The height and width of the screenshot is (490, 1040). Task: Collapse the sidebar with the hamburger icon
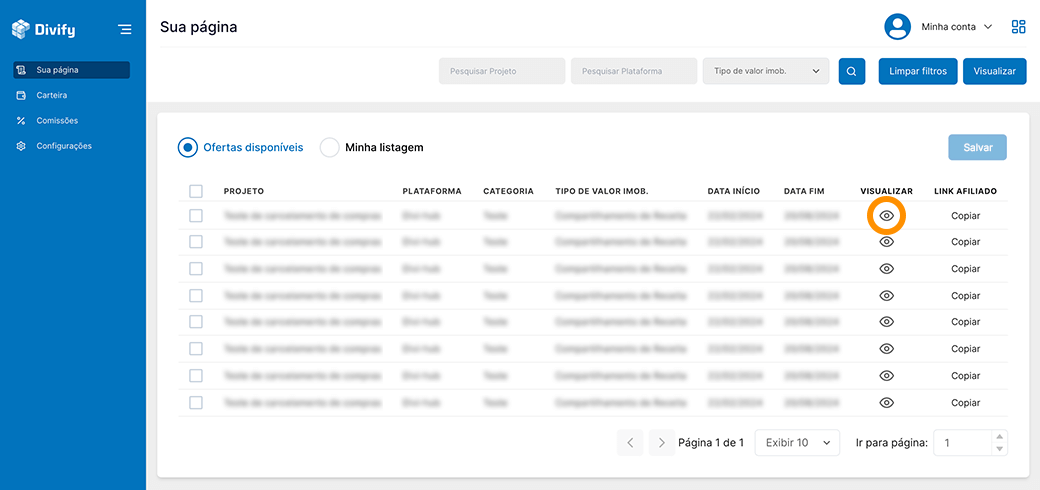point(124,29)
